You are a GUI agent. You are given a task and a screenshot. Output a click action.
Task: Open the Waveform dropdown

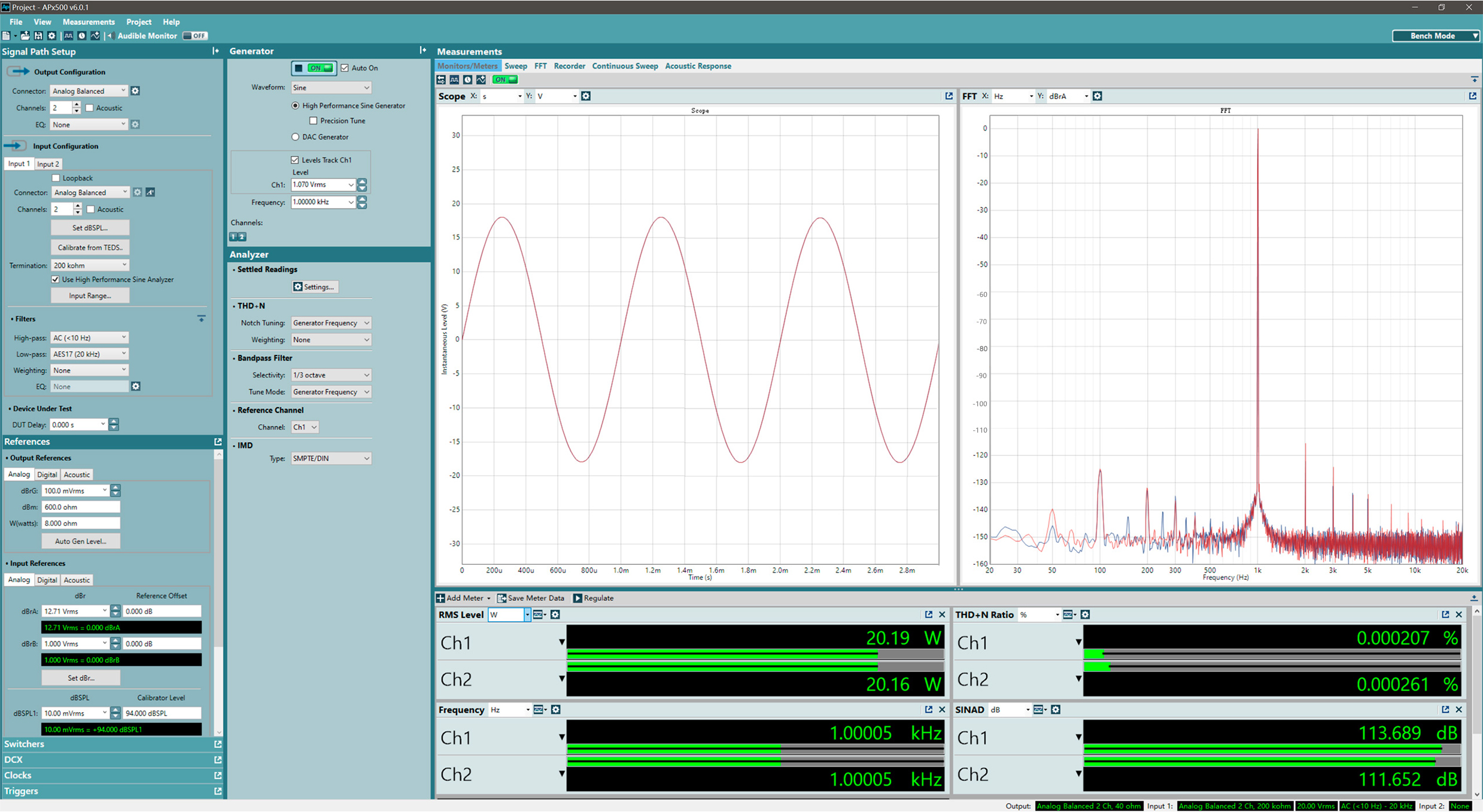tap(331, 87)
